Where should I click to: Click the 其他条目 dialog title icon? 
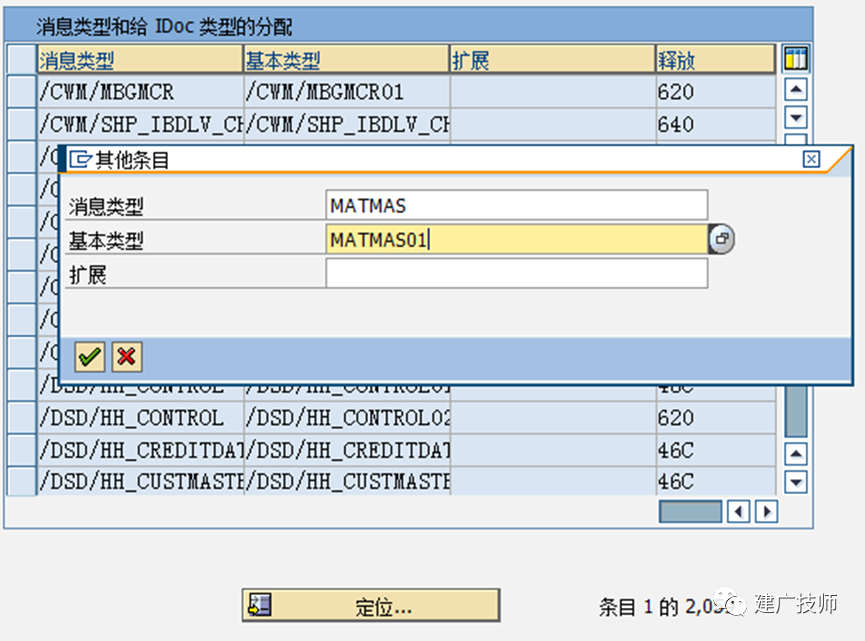point(81,159)
